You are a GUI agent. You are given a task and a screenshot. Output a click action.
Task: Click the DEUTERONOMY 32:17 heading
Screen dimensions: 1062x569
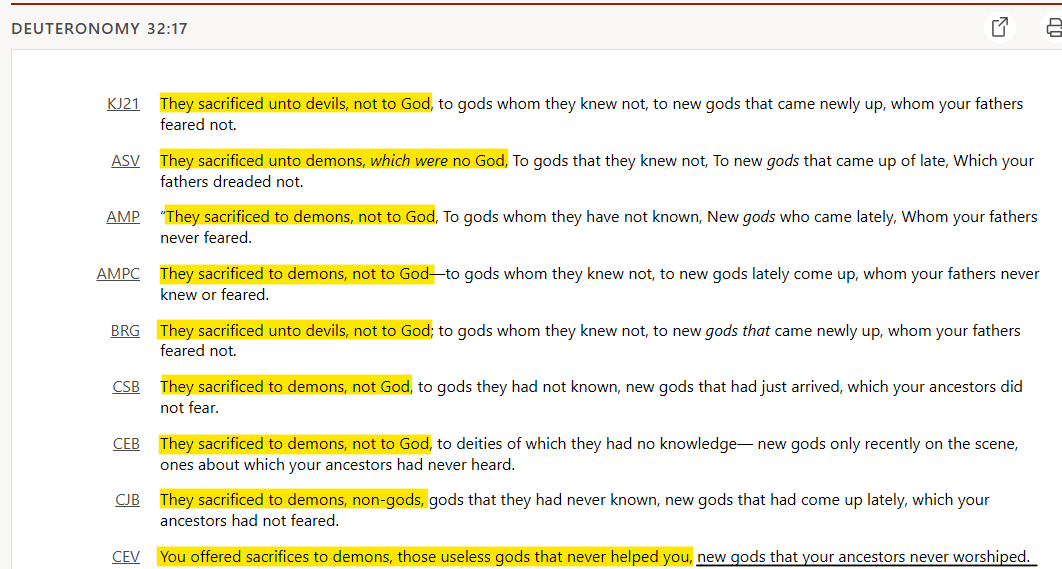[x=100, y=28]
